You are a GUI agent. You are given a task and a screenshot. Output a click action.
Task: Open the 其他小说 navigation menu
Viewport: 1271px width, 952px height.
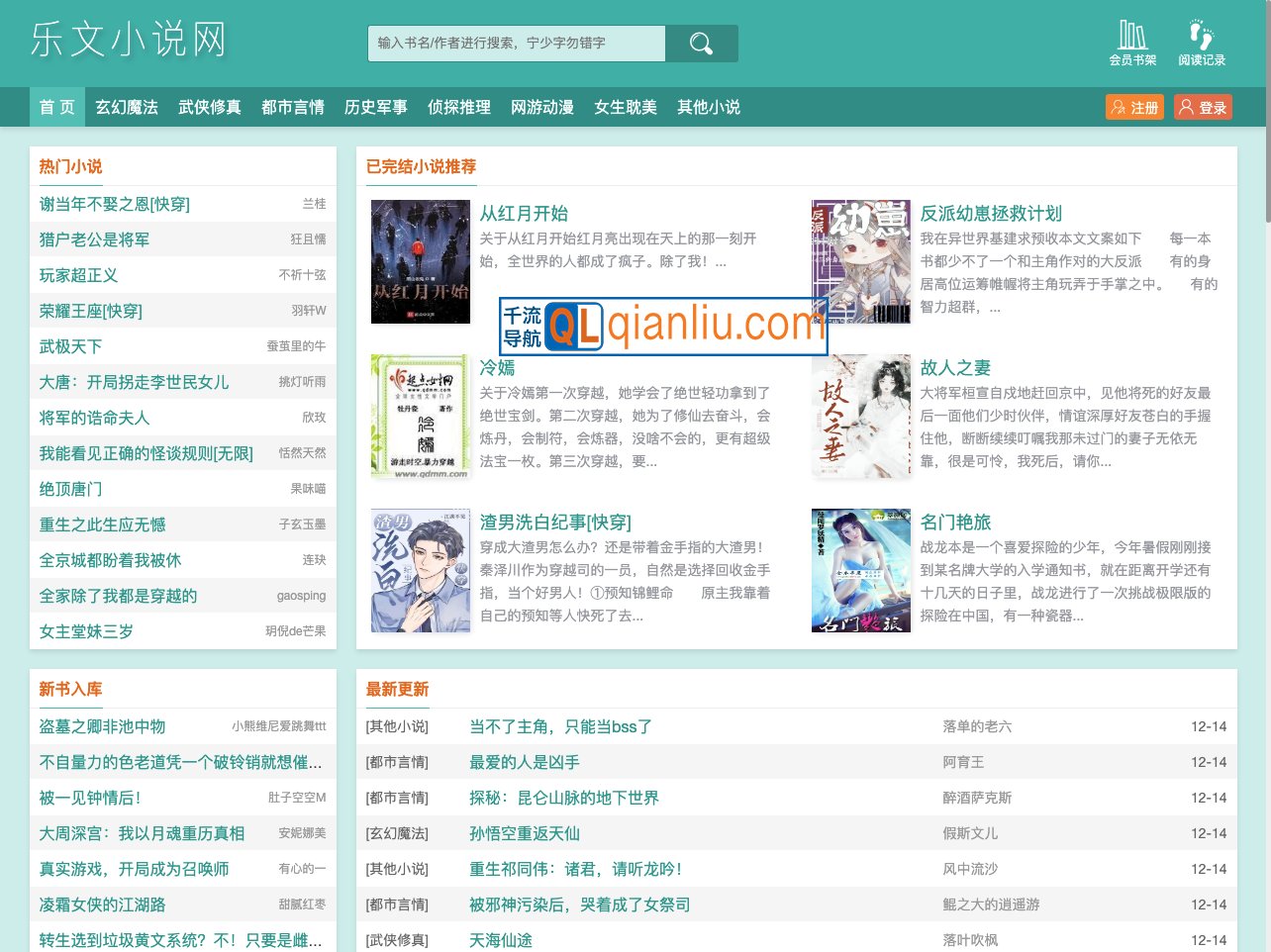click(x=709, y=108)
